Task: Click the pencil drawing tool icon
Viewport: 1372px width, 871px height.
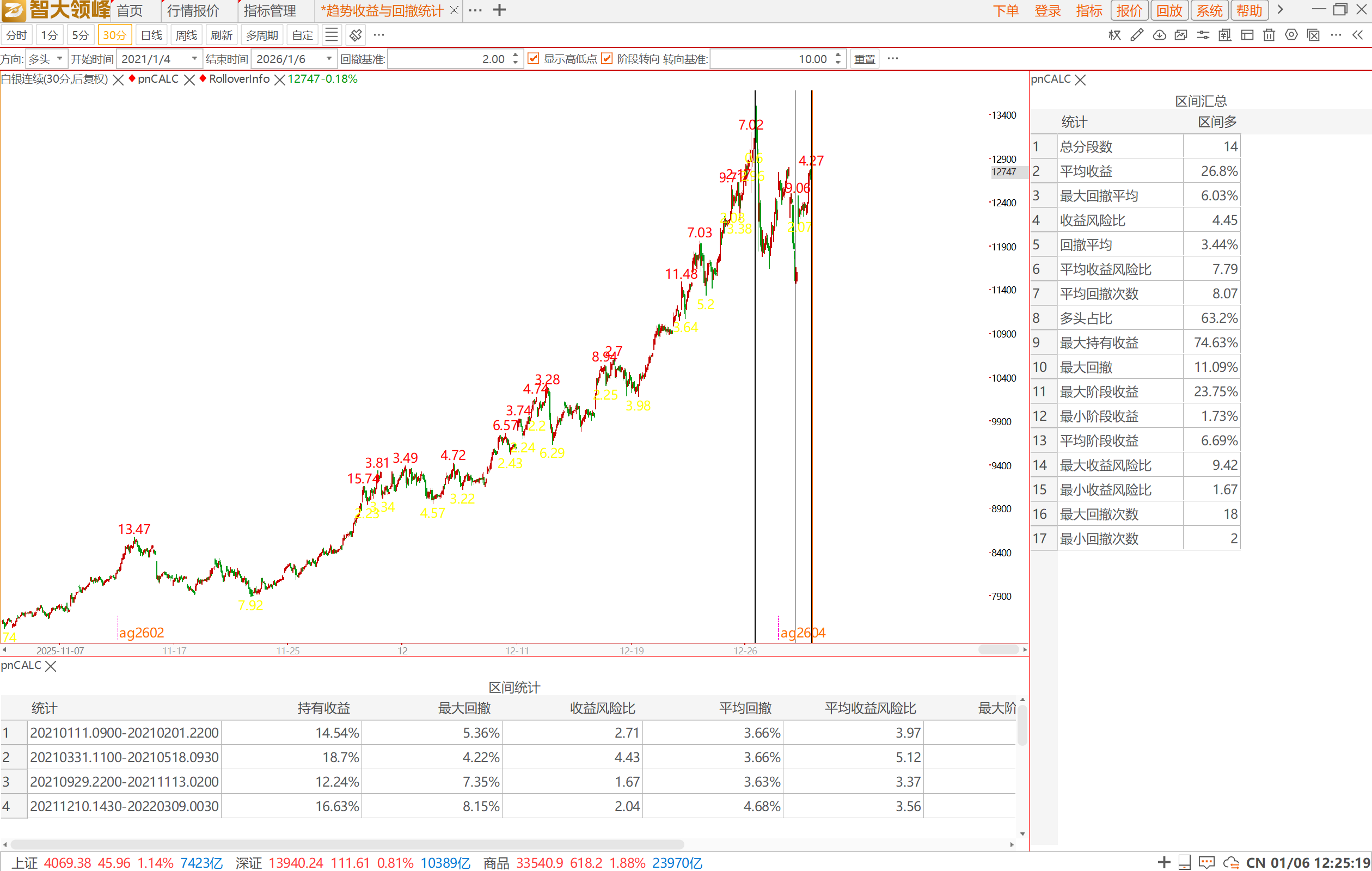Action: click(x=1137, y=35)
